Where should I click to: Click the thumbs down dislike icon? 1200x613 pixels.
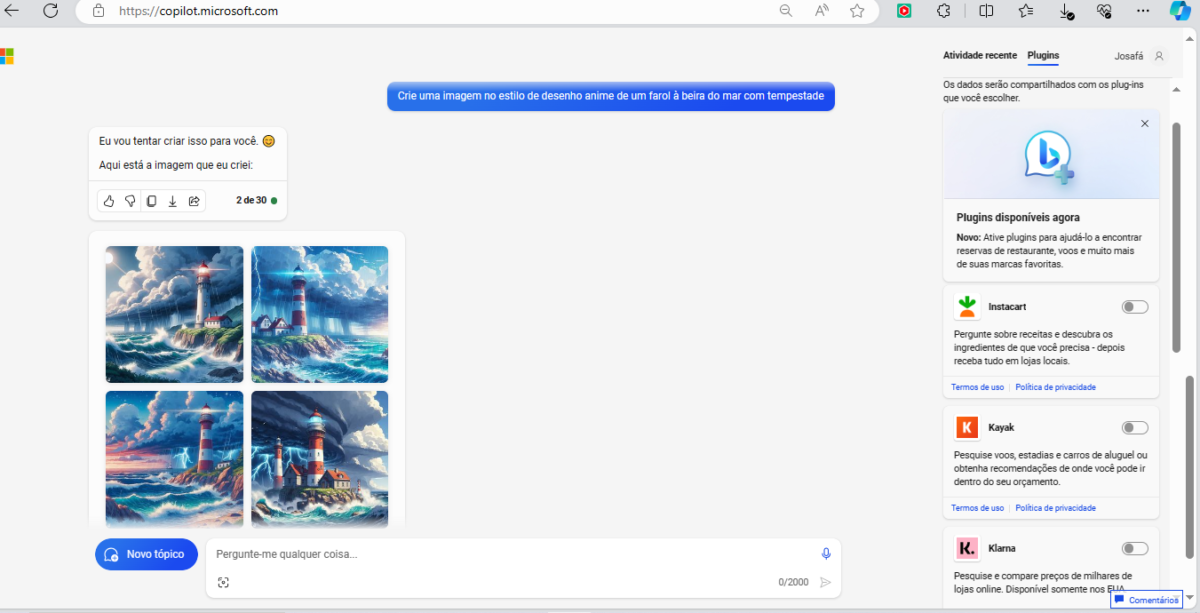point(130,201)
